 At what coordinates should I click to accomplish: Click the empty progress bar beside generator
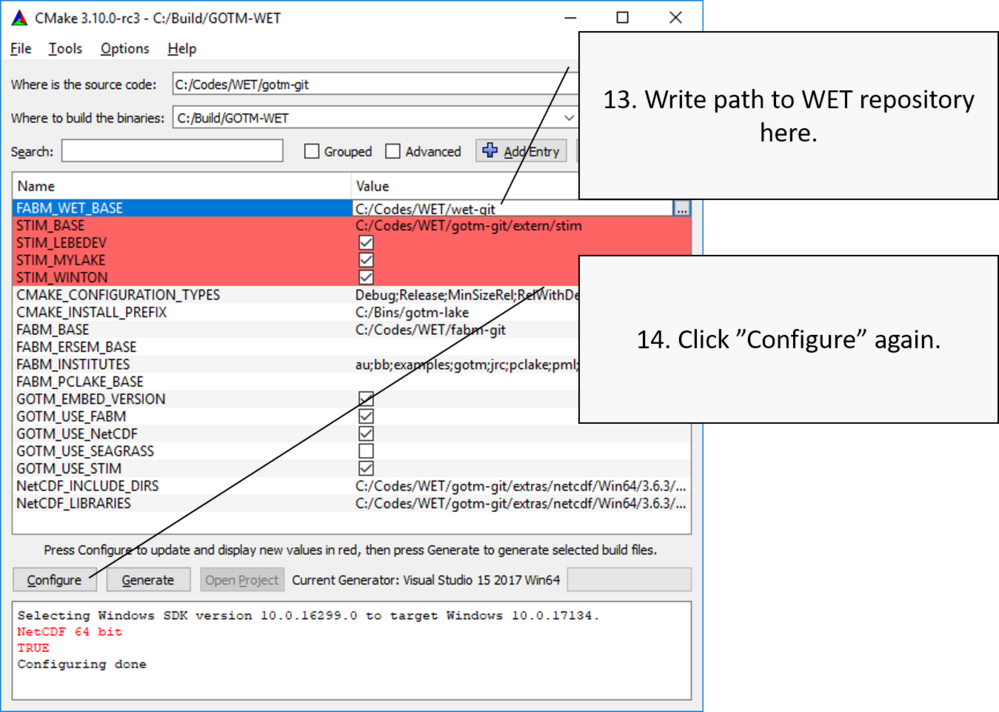629,580
